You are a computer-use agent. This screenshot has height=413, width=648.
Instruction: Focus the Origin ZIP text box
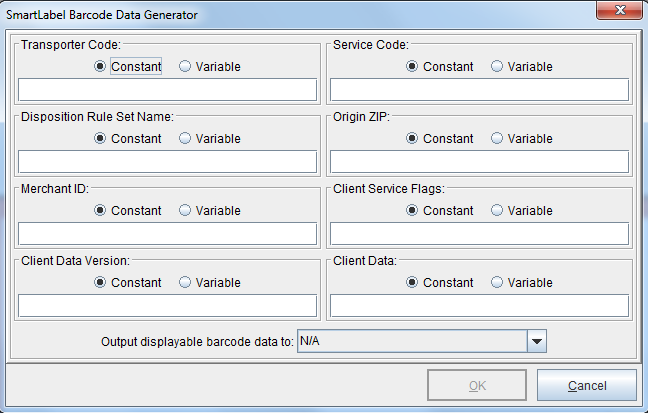(479, 162)
